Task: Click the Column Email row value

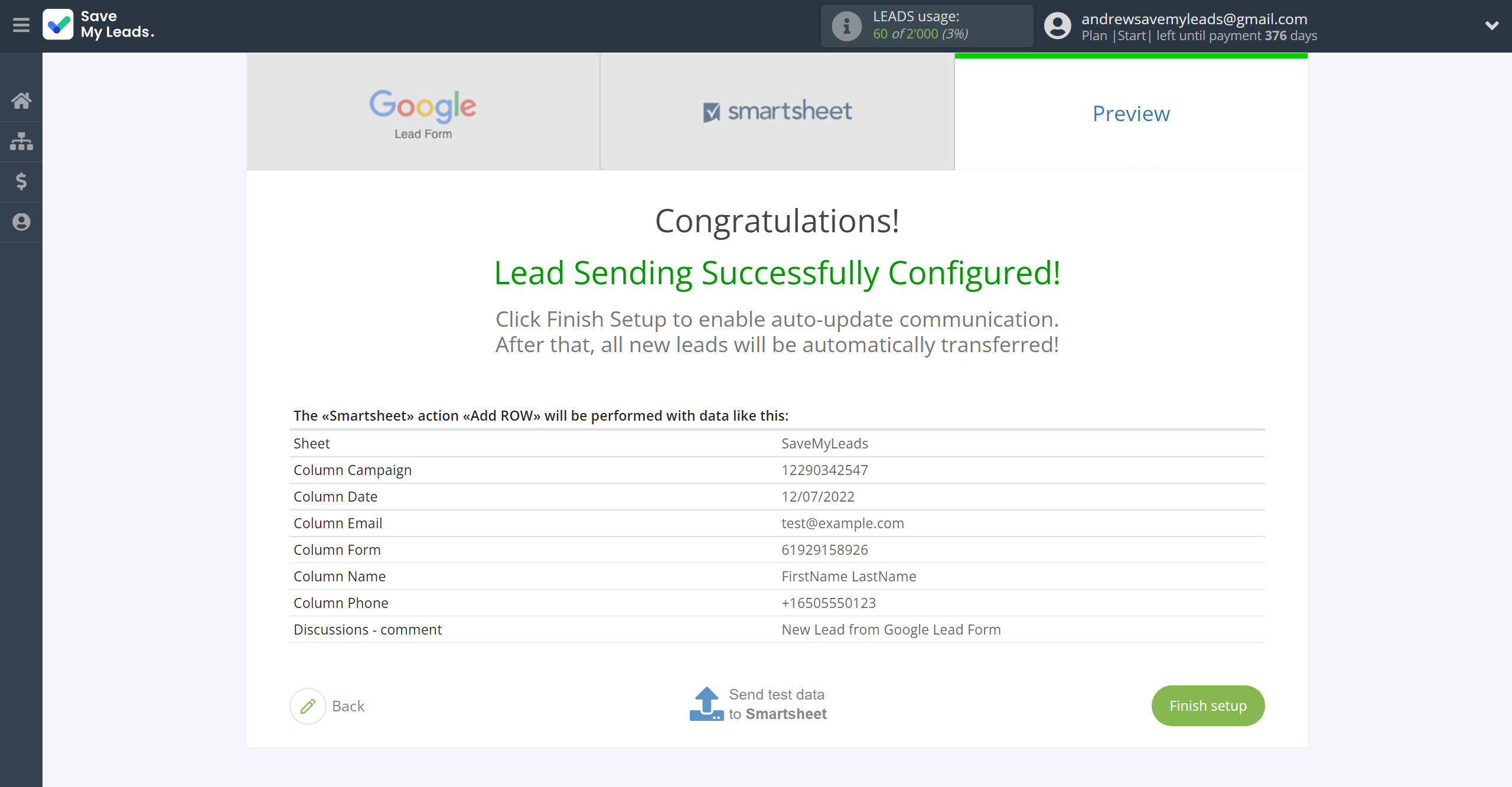Action: point(842,523)
